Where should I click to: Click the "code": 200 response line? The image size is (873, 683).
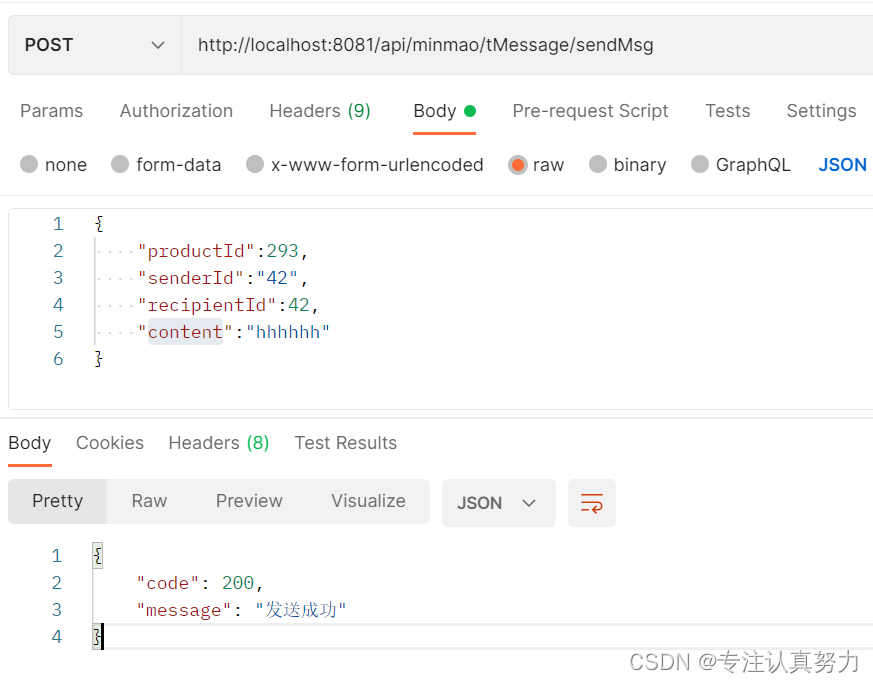[x=199, y=583]
